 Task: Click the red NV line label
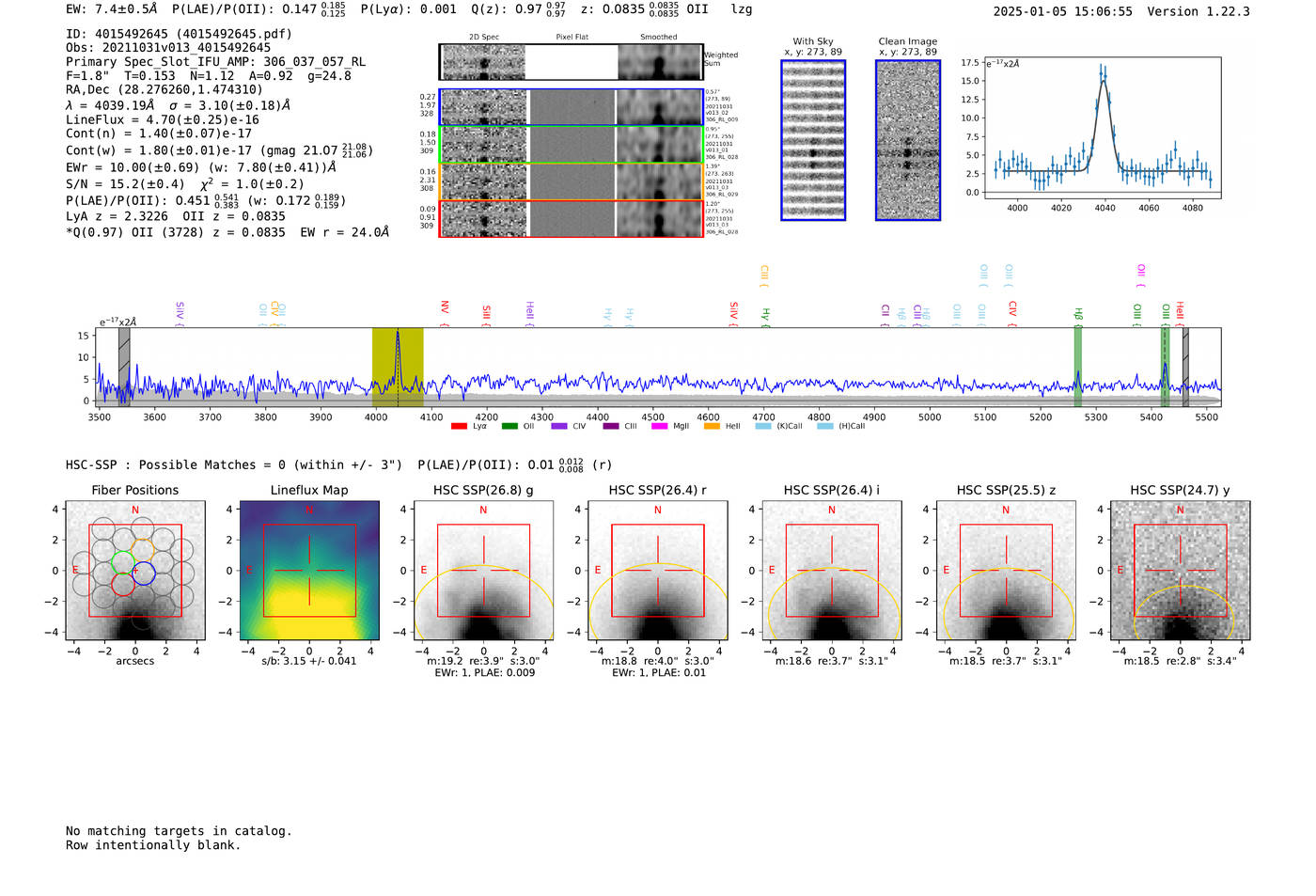pos(445,314)
